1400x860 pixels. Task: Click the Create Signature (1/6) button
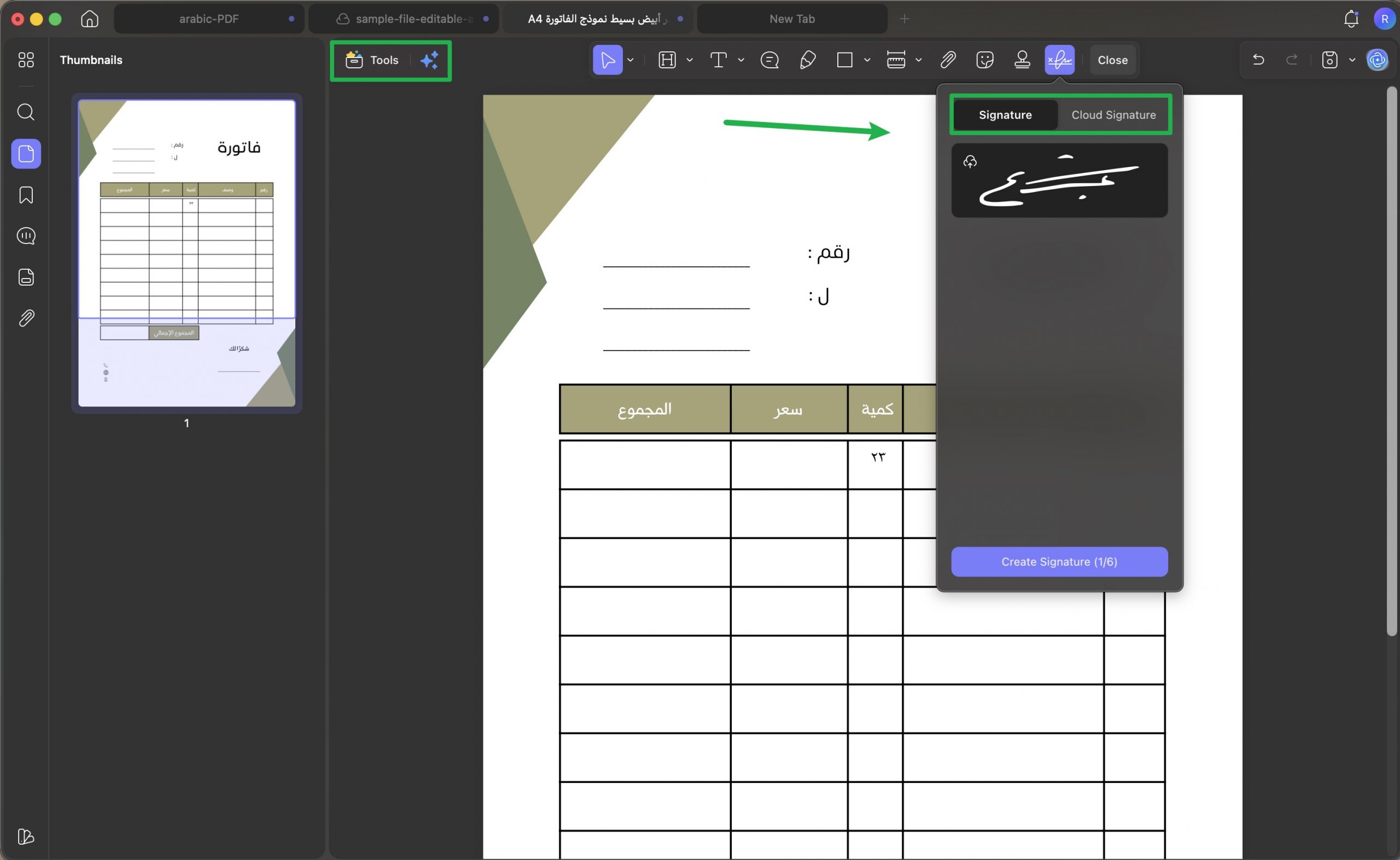coord(1059,562)
